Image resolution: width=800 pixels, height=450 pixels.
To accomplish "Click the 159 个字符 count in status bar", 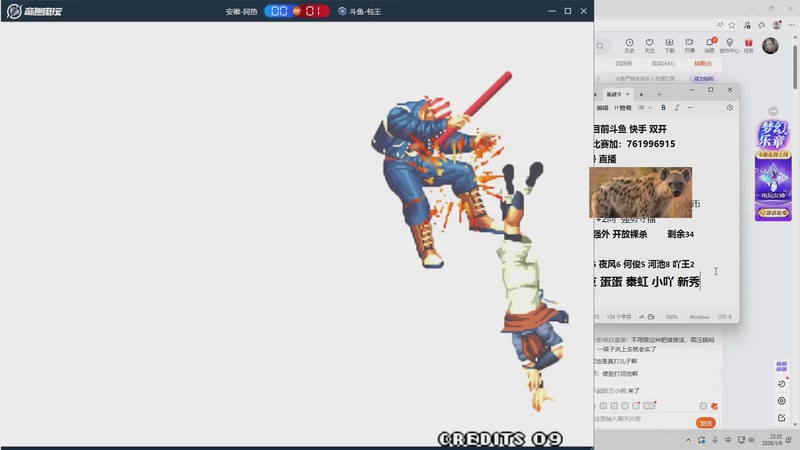I will coord(618,317).
